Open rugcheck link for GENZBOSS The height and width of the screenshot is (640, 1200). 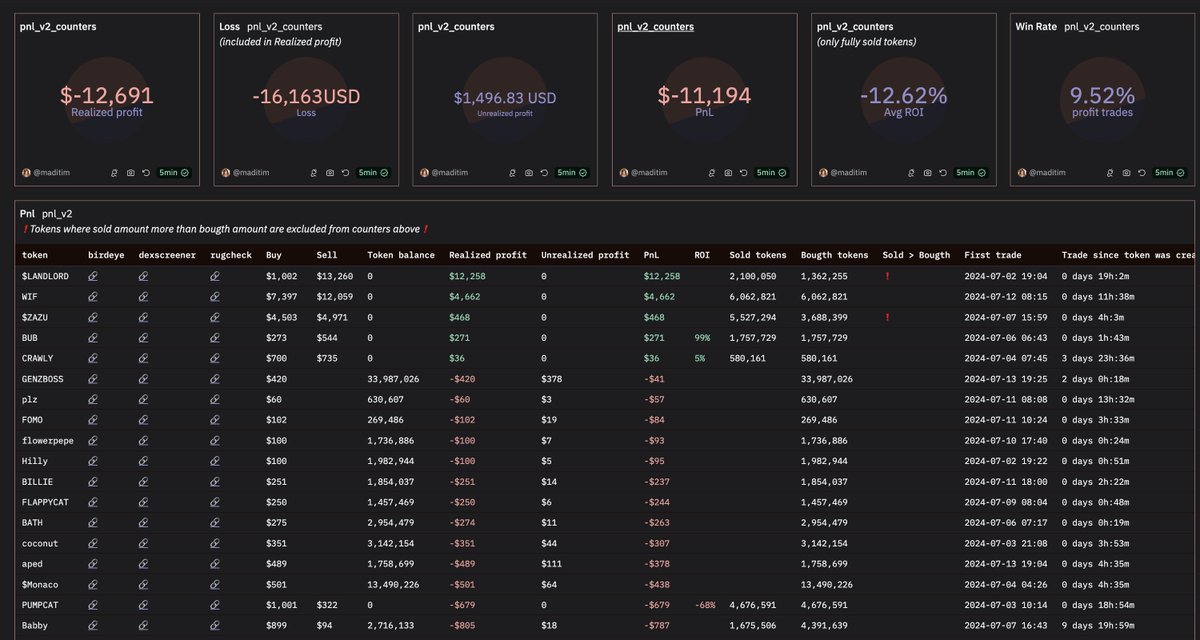(x=215, y=379)
